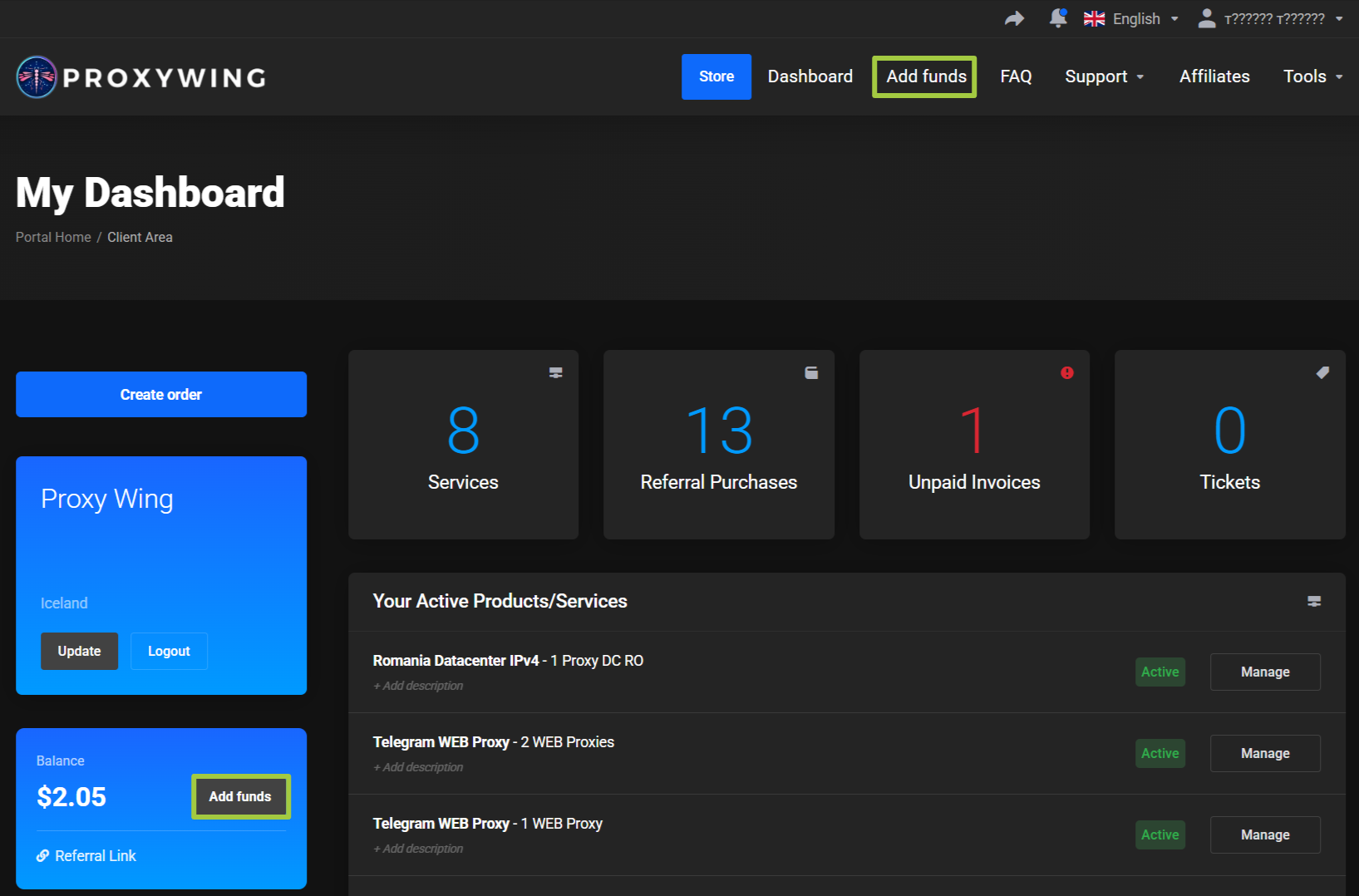Click the My Dashboard heading
This screenshot has width=1359, height=896.
coord(150,193)
